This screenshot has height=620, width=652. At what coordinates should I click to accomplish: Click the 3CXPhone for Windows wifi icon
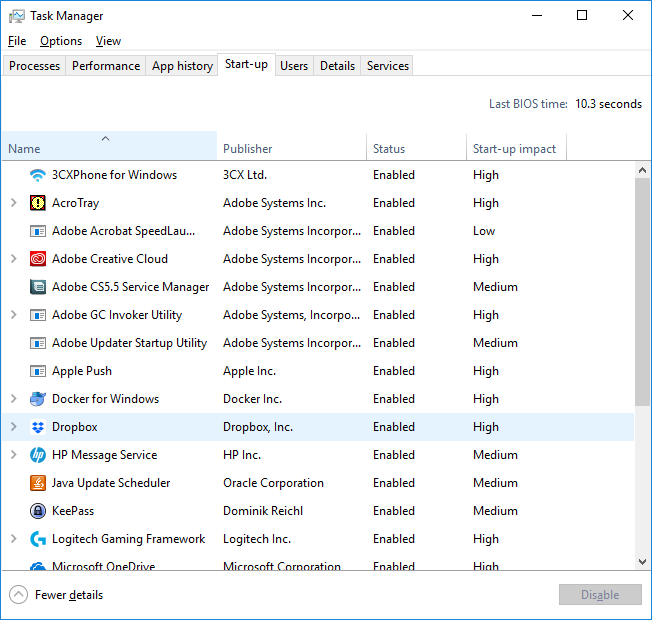[x=38, y=175]
